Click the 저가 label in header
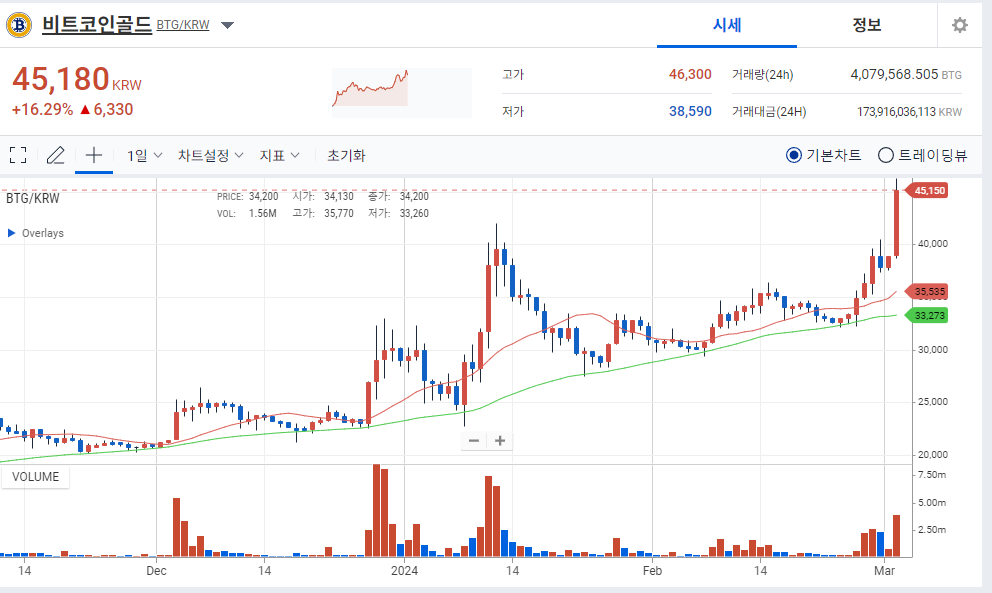This screenshot has width=992, height=593. pos(513,111)
